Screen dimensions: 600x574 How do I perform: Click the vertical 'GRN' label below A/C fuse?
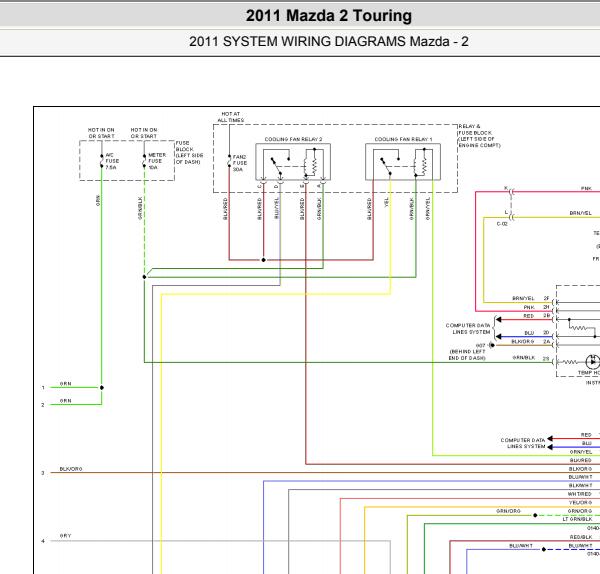click(98, 201)
